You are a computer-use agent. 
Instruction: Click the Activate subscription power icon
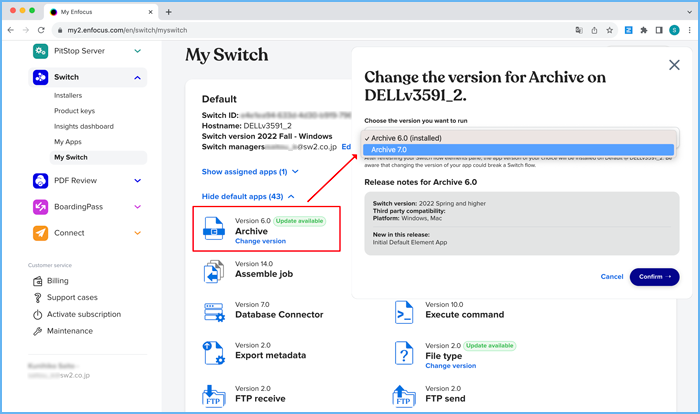tap(38, 314)
